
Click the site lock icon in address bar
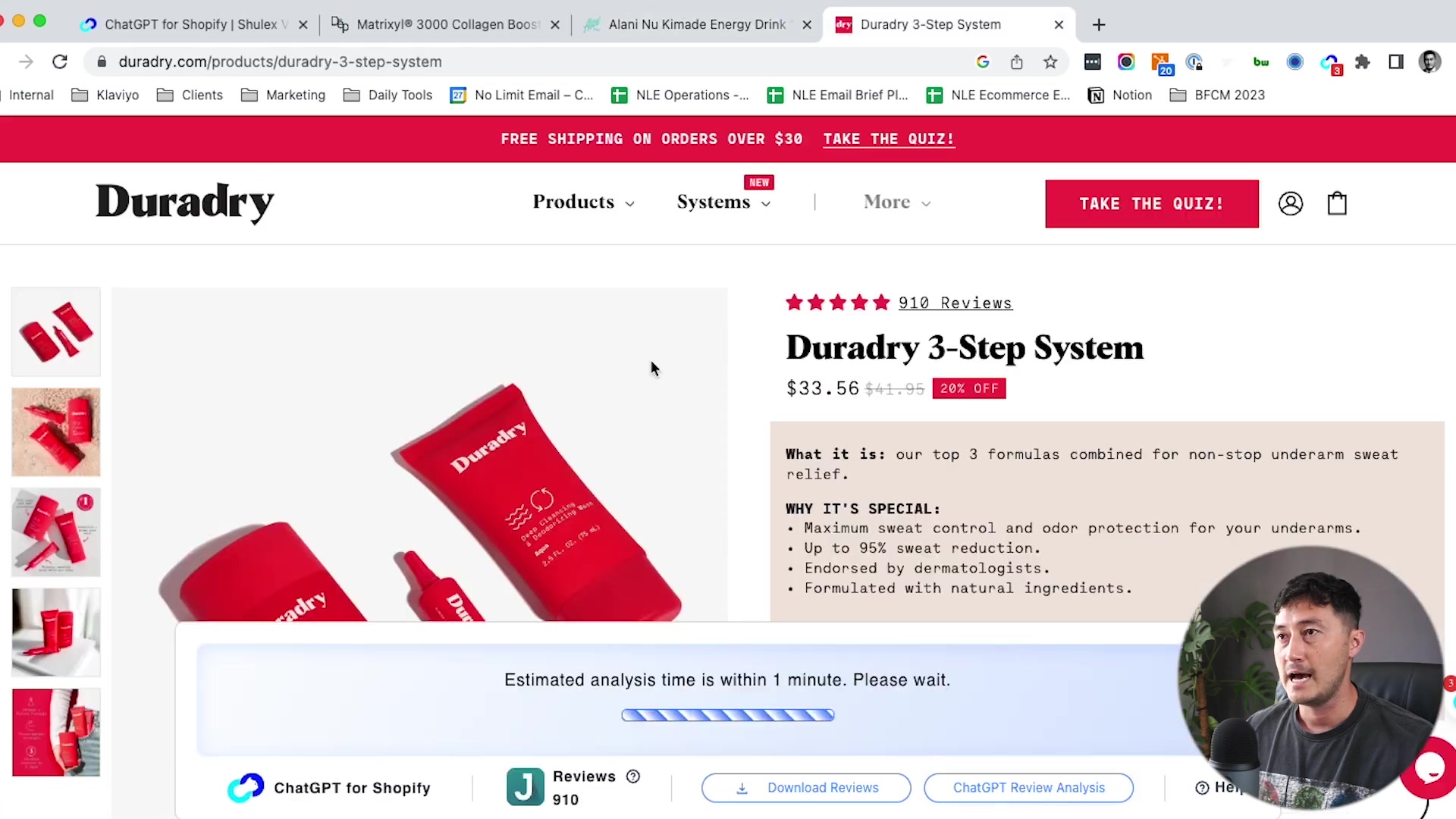[x=102, y=61]
